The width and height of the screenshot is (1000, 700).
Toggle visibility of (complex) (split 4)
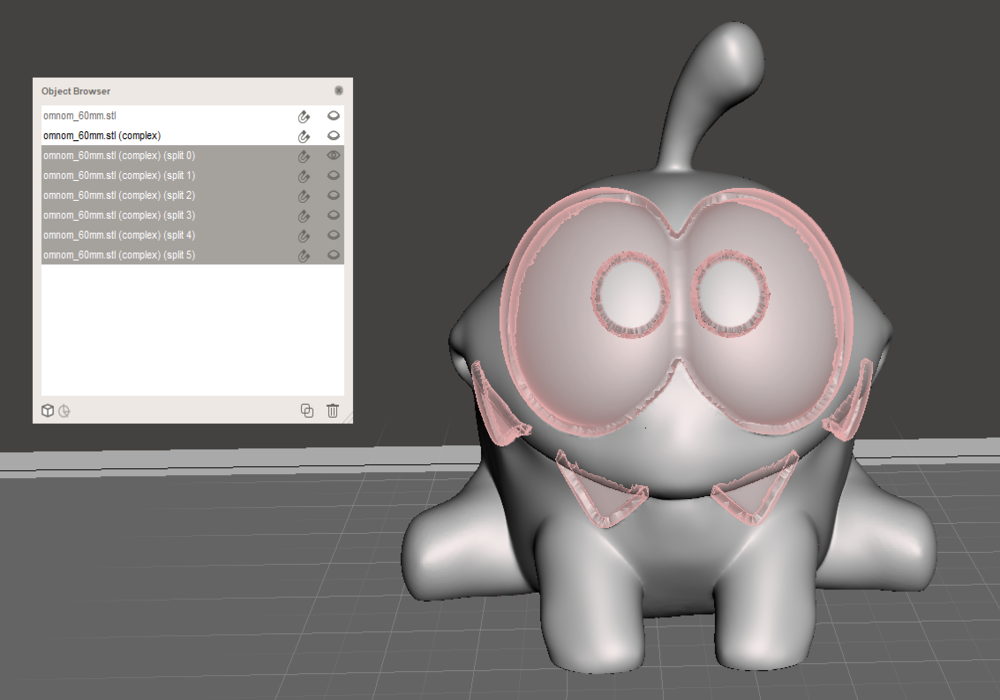(x=333, y=235)
